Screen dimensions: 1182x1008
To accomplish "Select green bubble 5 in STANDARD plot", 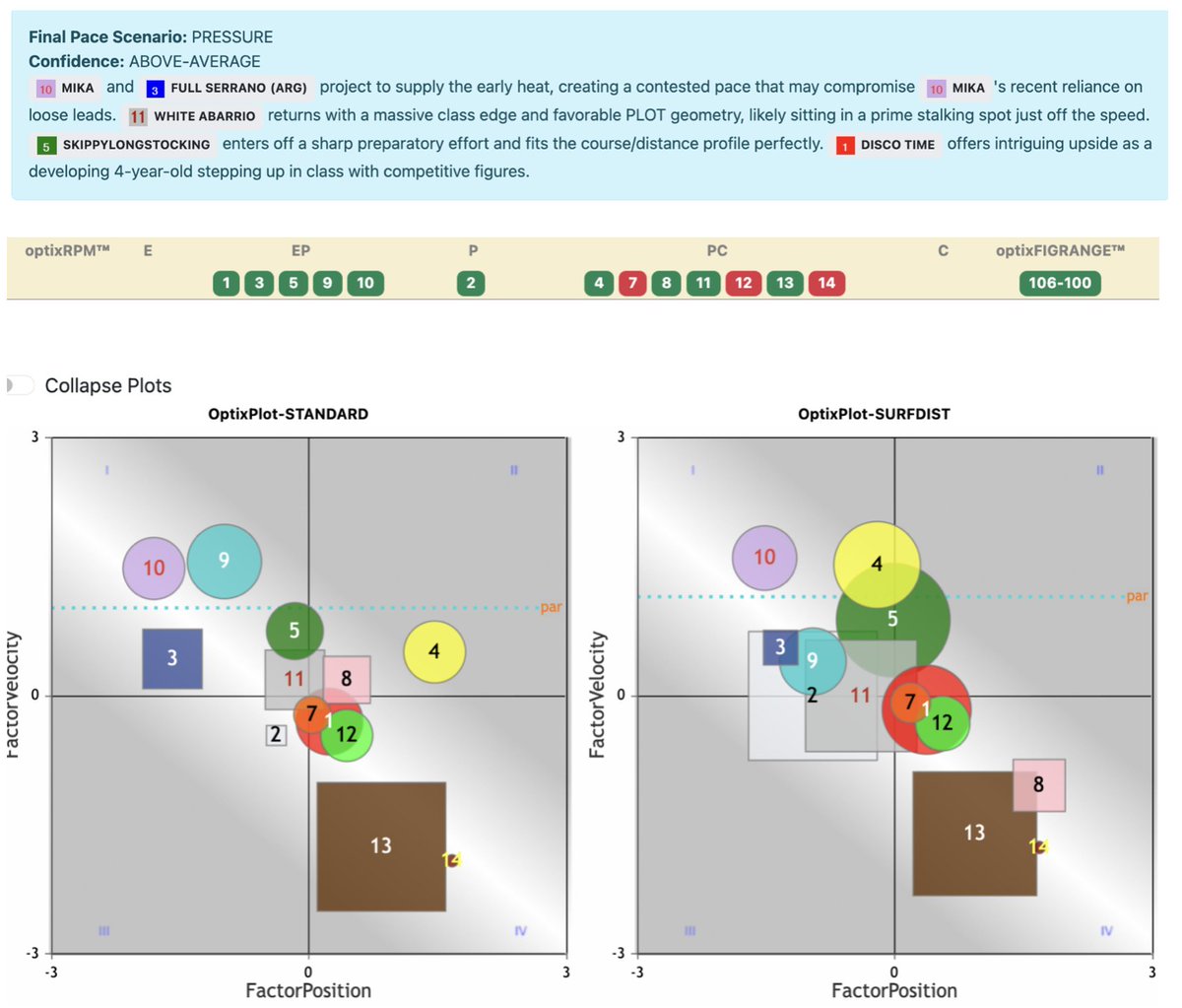I will pyautogui.click(x=295, y=631).
